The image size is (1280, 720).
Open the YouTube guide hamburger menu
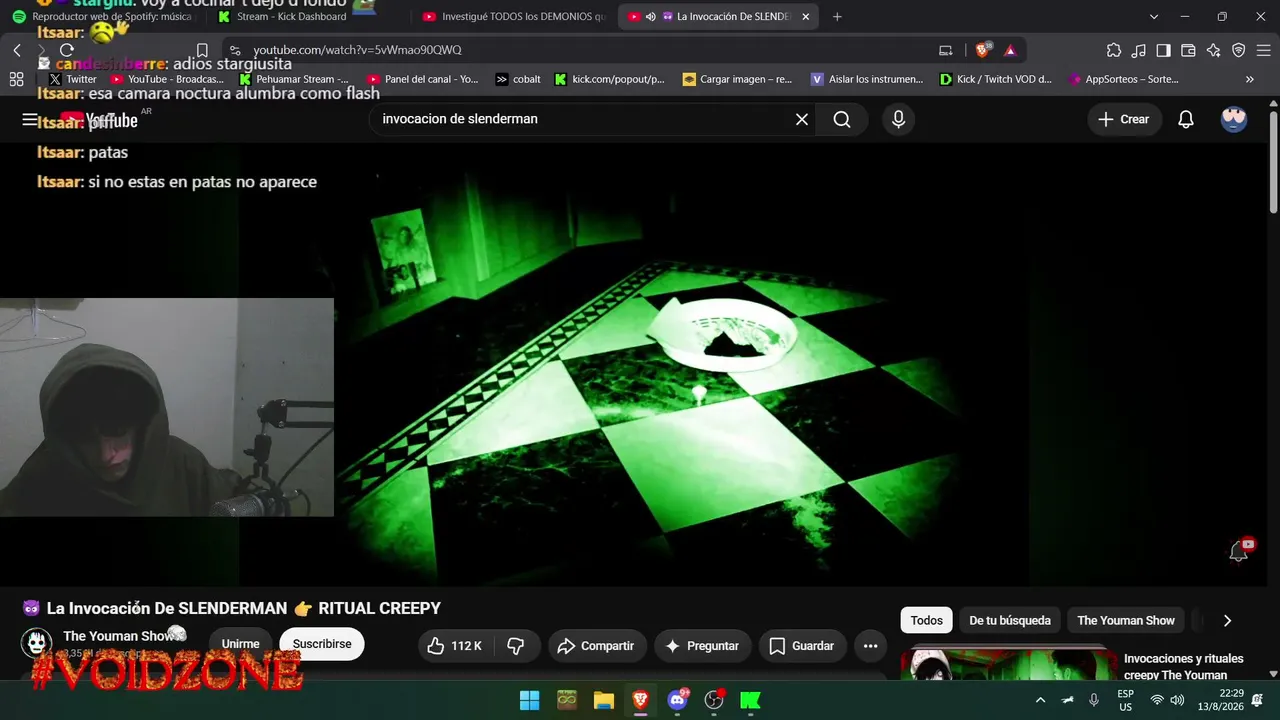pyautogui.click(x=30, y=120)
